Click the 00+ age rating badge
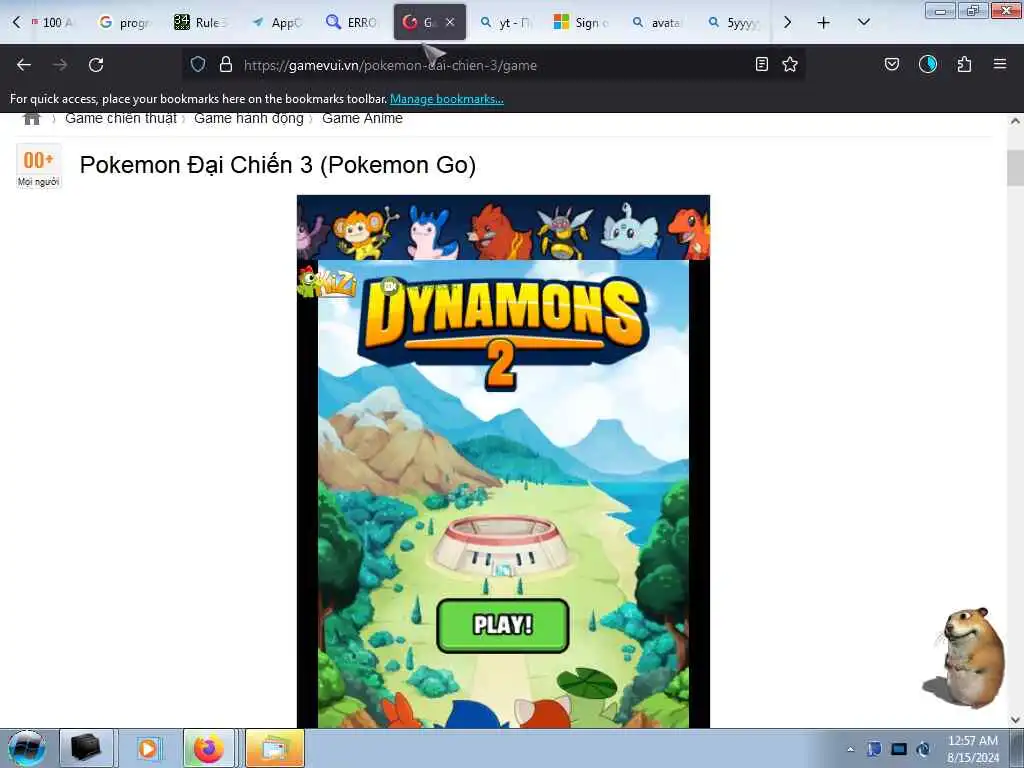The width and height of the screenshot is (1024, 768). [39, 166]
